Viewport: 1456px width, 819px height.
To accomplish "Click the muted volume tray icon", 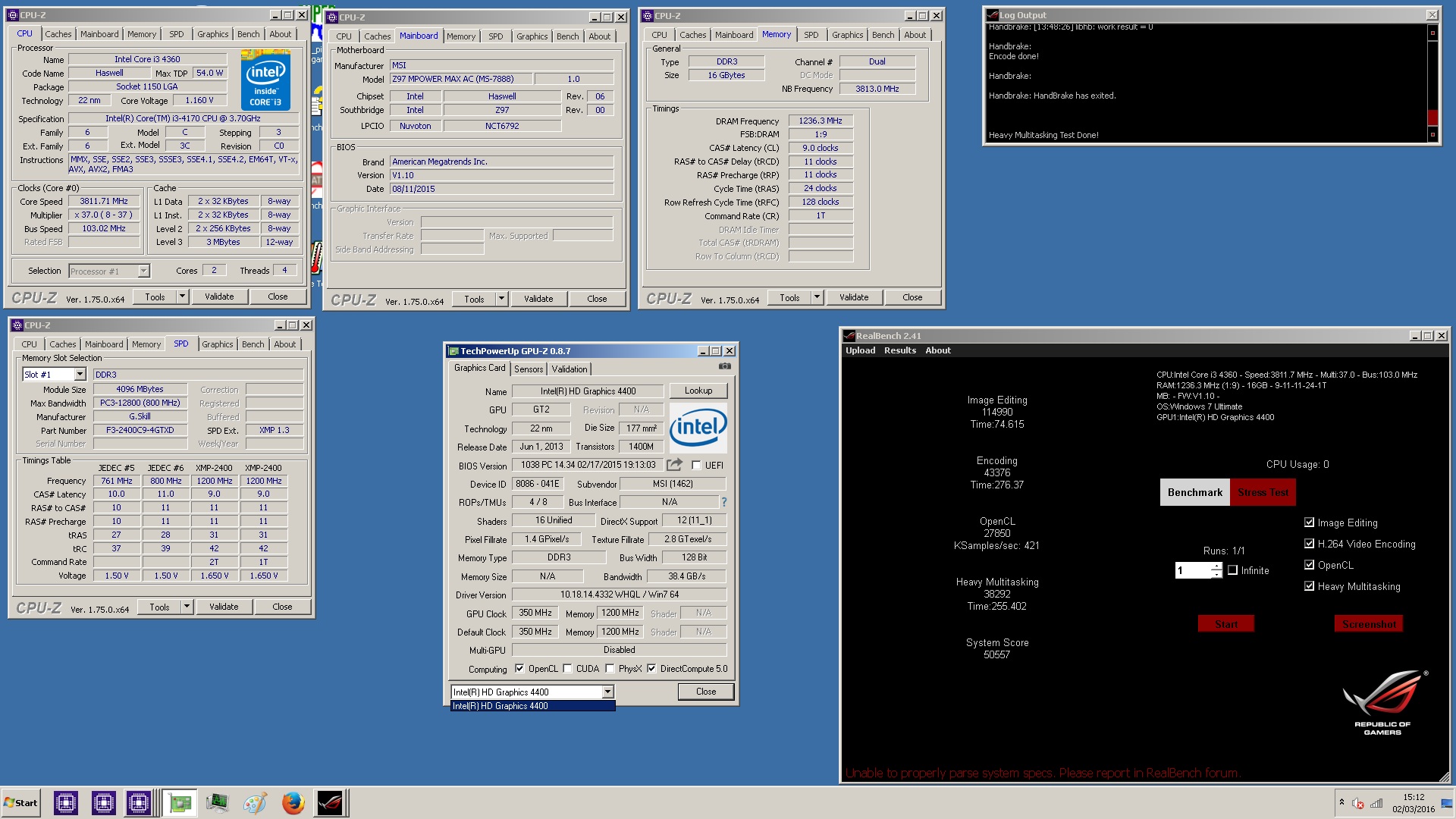I will (x=1357, y=803).
